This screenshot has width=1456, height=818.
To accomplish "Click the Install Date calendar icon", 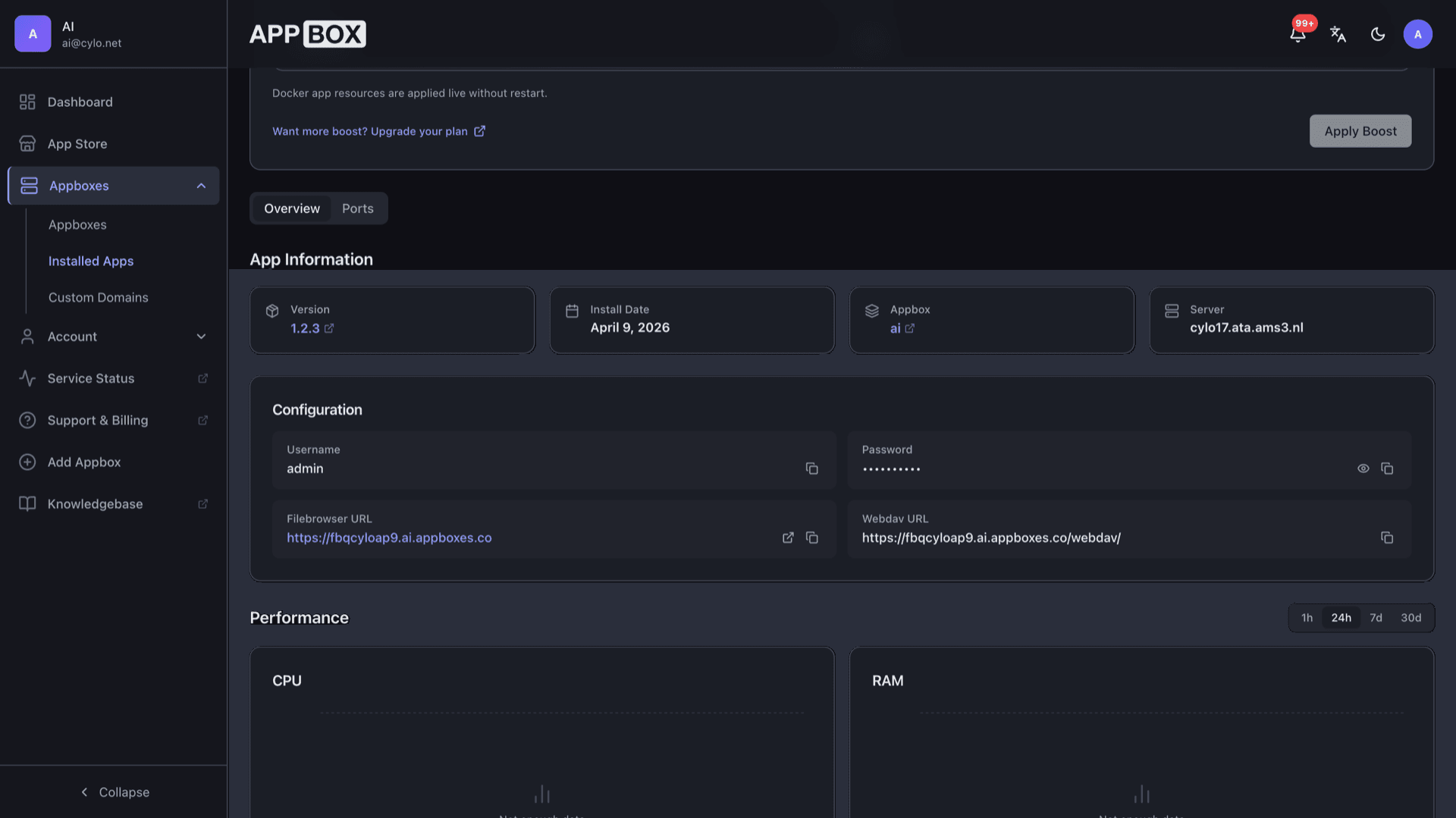I will 572,311.
